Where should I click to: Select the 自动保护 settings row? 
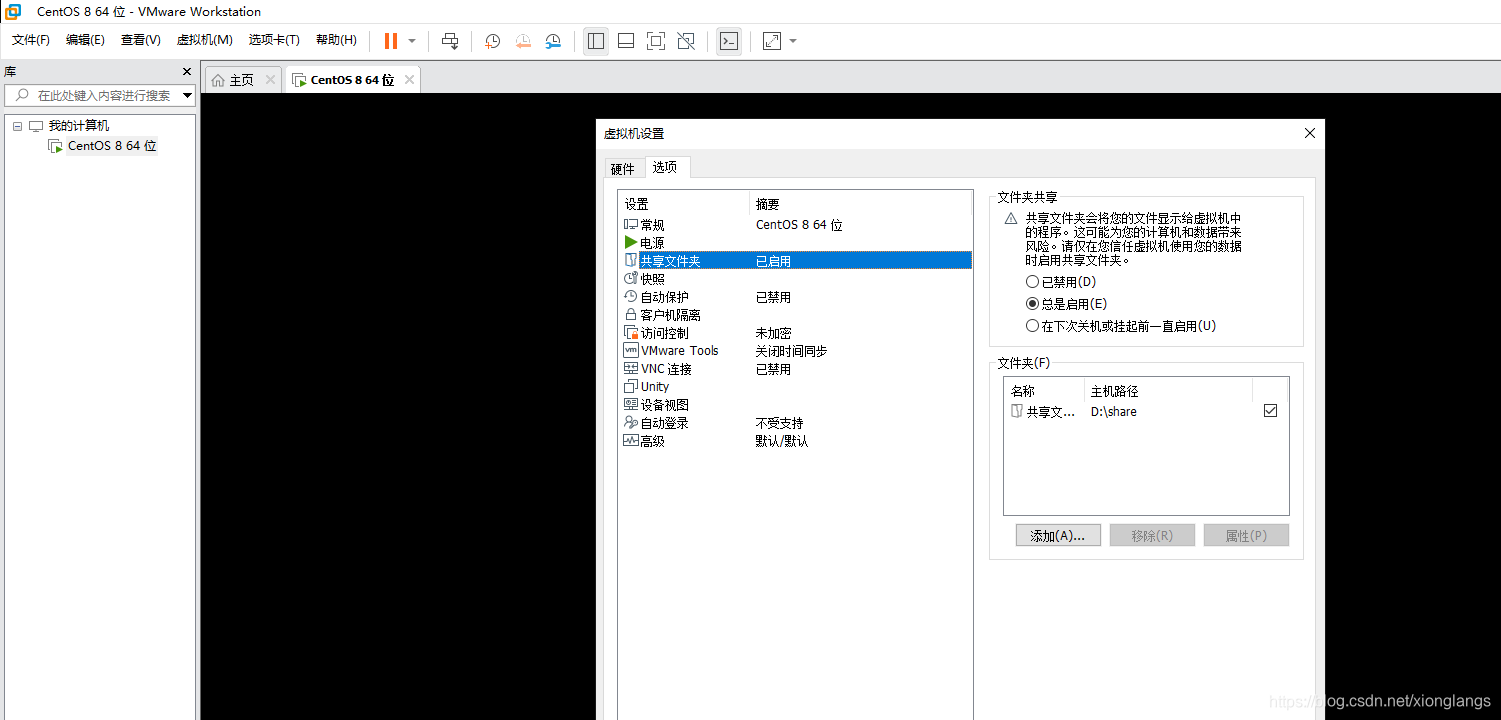[795, 297]
